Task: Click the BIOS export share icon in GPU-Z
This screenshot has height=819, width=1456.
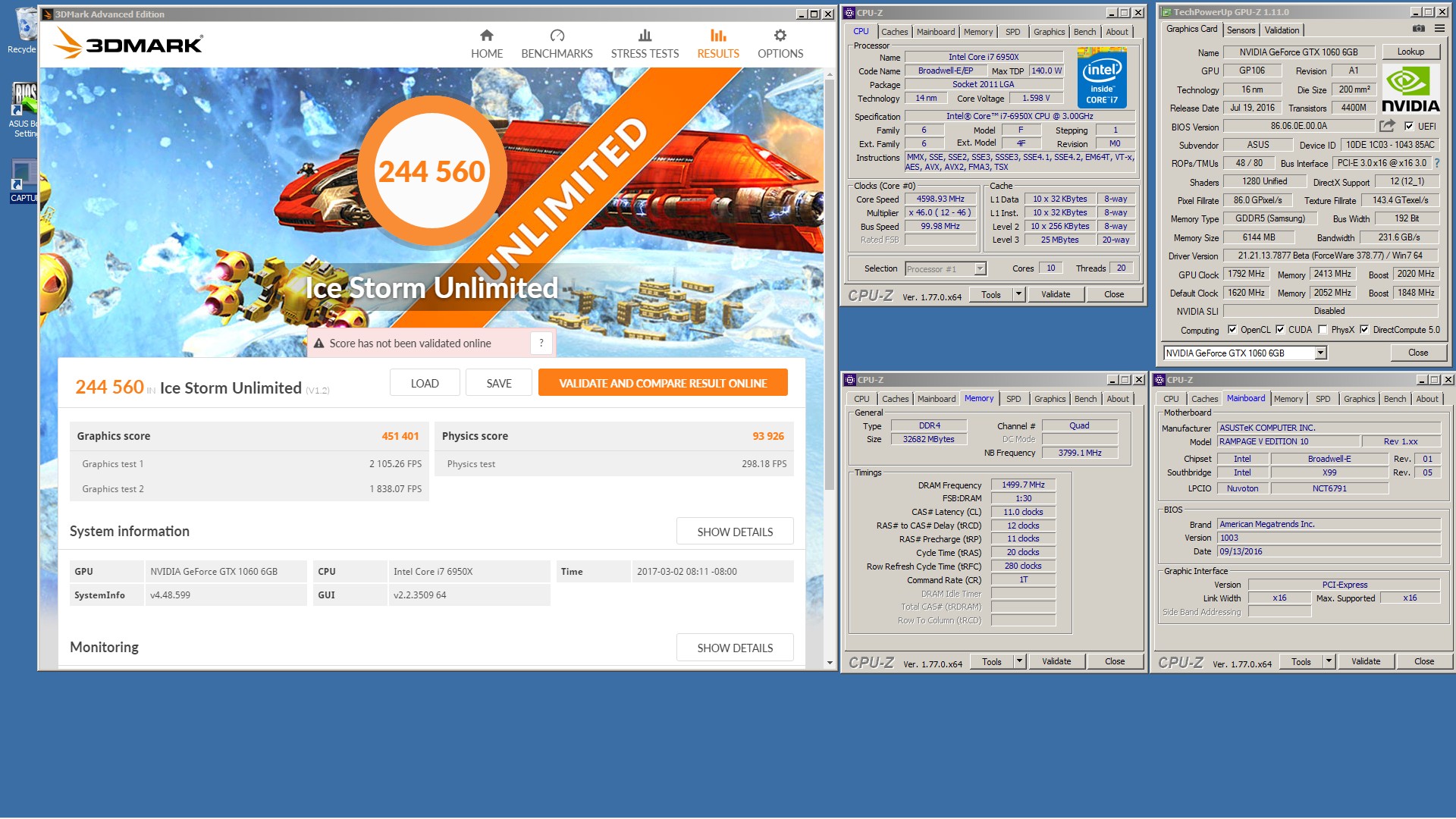Action: (1387, 126)
